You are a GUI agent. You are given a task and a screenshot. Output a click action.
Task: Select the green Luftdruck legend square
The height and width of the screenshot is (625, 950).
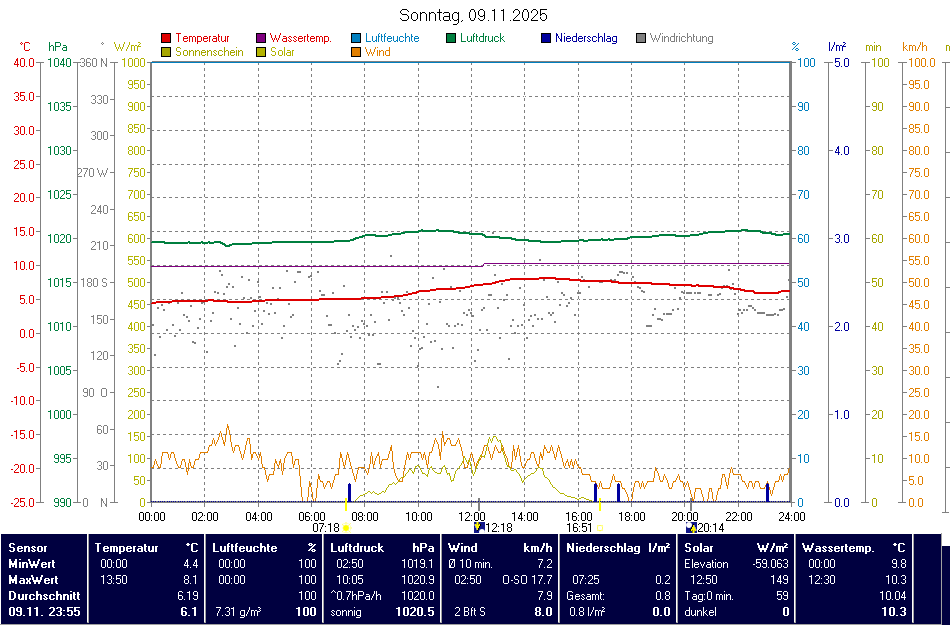click(452, 39)
